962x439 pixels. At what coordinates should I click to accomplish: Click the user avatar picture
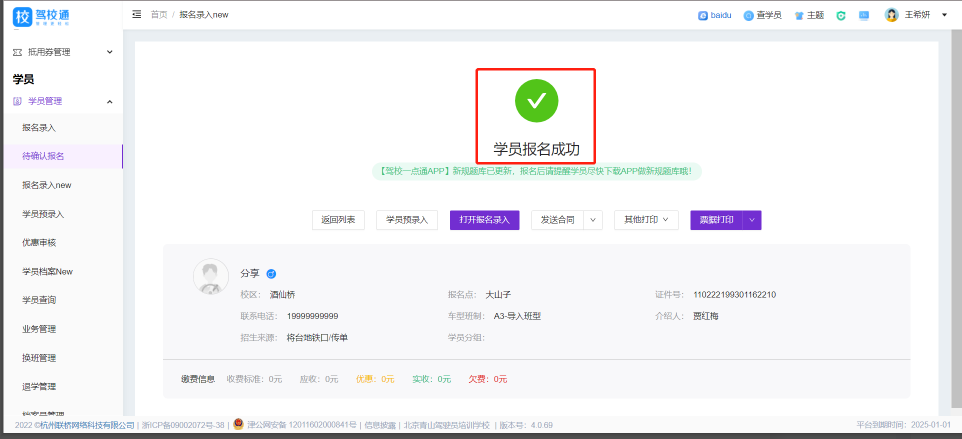[x=891, y=15]
